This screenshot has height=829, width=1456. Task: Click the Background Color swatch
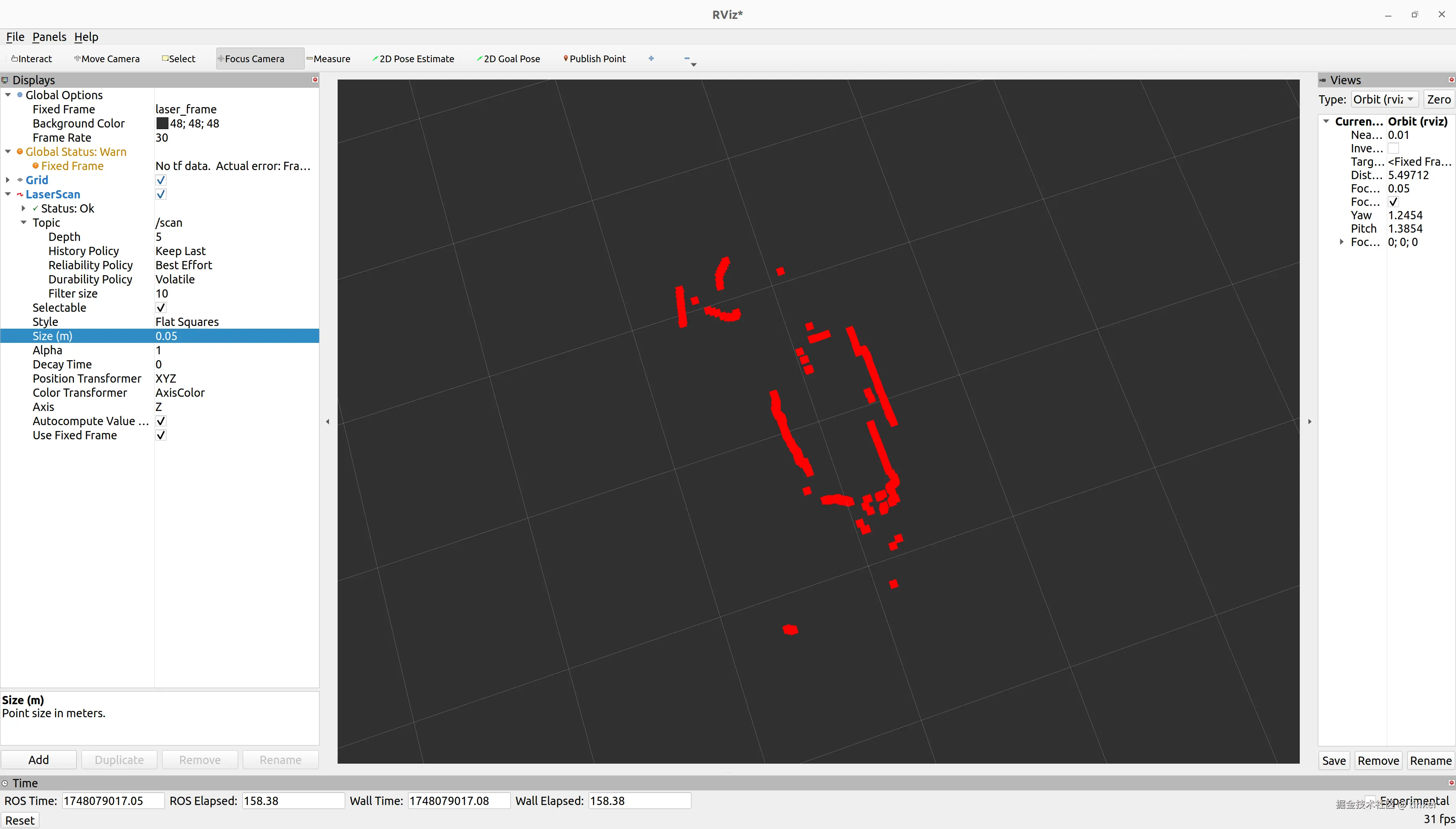click(162, 124)
